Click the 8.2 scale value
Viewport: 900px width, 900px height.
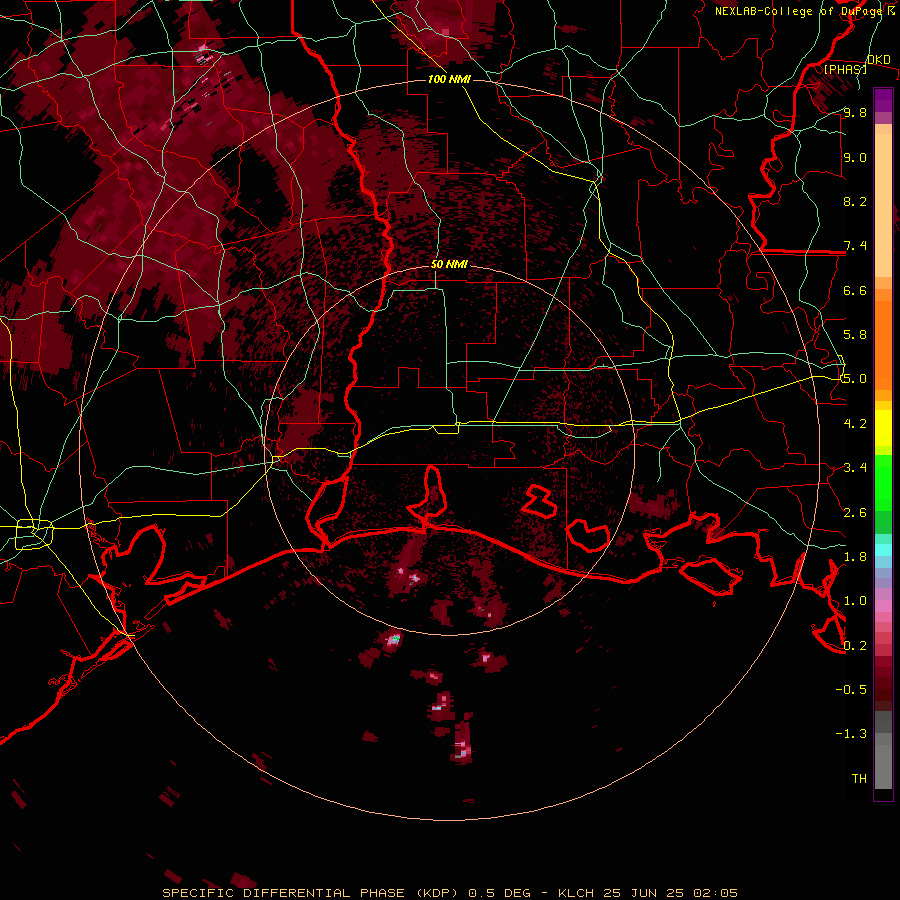(x=855, y=201)
